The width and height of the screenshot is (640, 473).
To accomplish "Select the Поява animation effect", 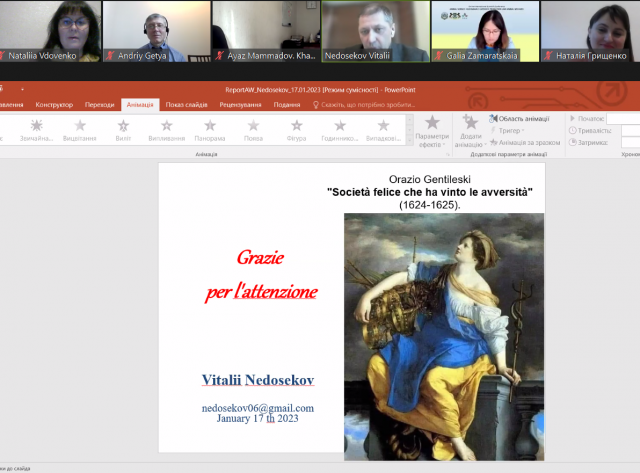I will [253, 130].
